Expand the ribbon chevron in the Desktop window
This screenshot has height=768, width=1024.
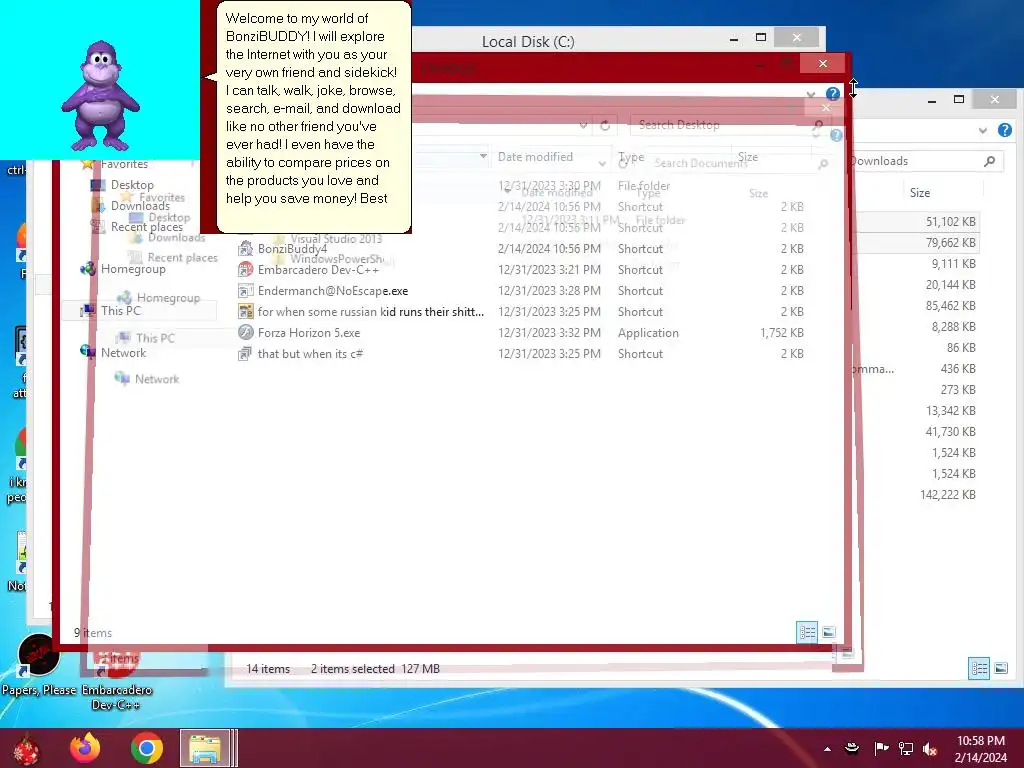point(811,95)
